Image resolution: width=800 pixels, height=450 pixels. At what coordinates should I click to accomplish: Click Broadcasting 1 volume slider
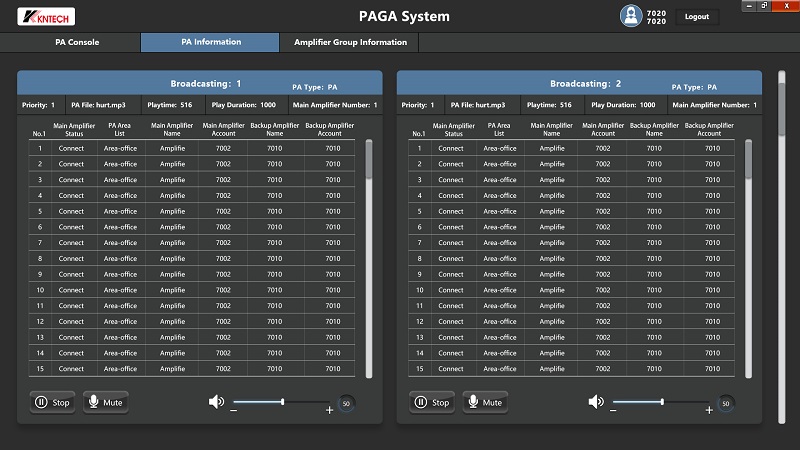(282, 402)
